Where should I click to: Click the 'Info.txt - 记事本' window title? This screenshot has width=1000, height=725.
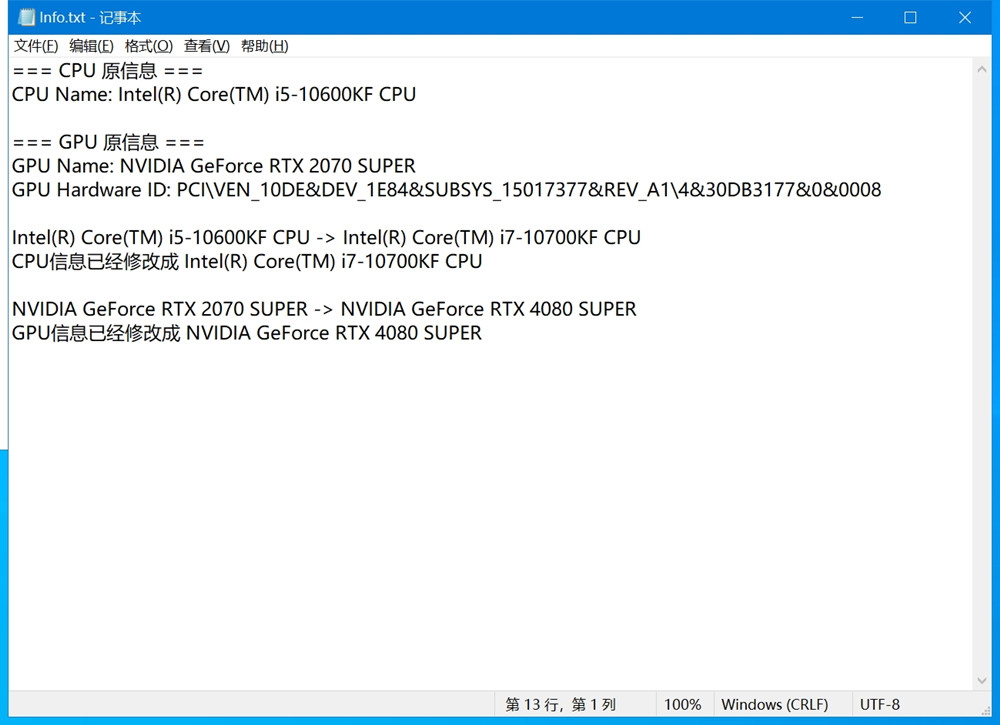click(90, 17)
